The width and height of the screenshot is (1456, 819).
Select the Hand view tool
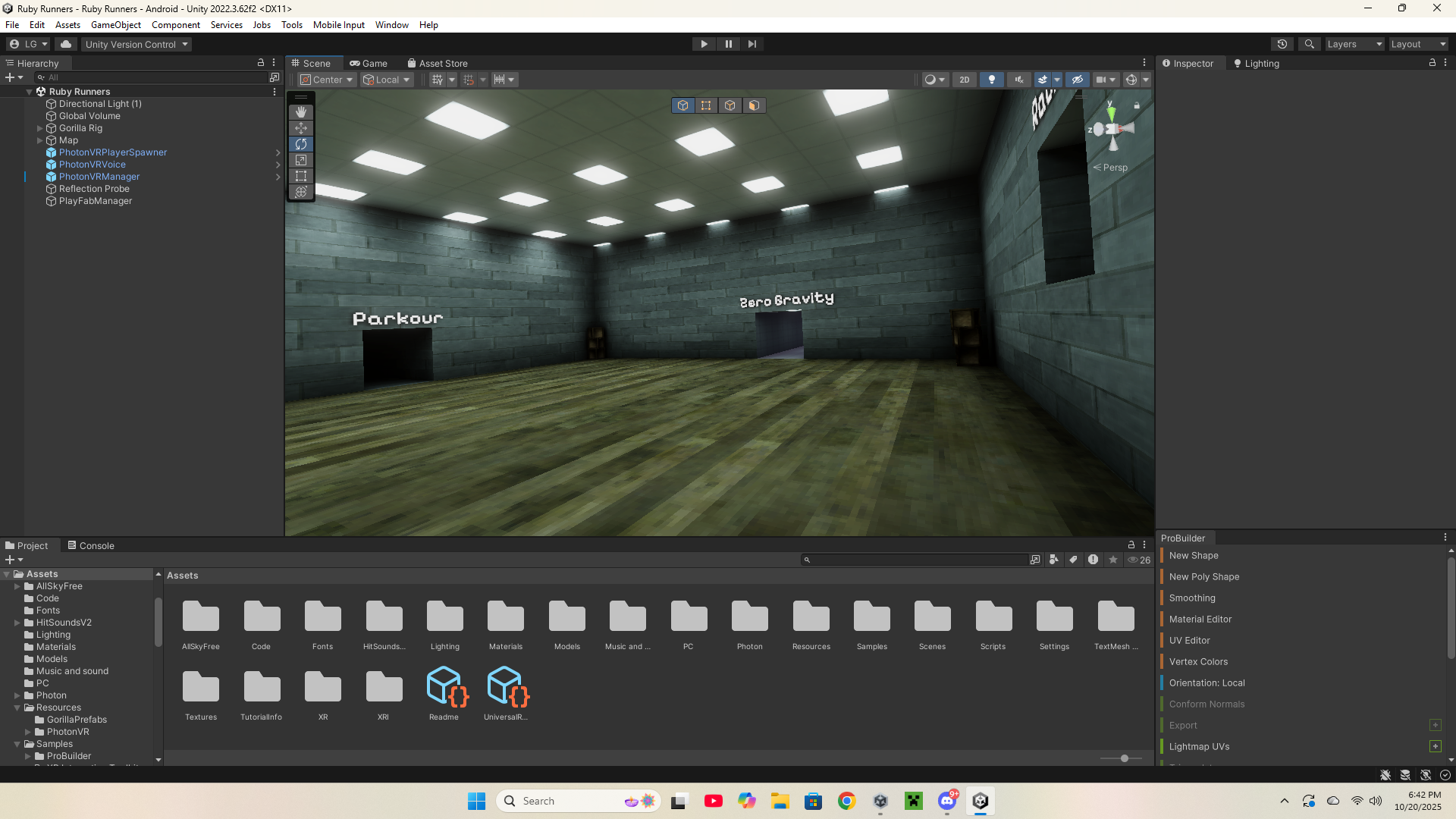coord(301,112)
